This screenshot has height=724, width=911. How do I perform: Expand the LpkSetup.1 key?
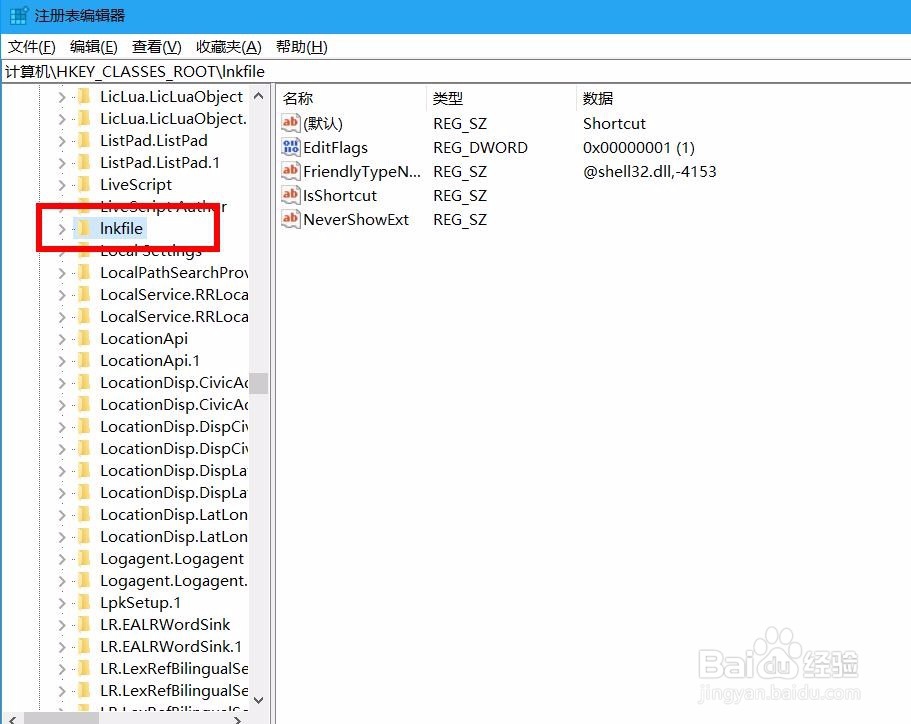pos(62,602)
